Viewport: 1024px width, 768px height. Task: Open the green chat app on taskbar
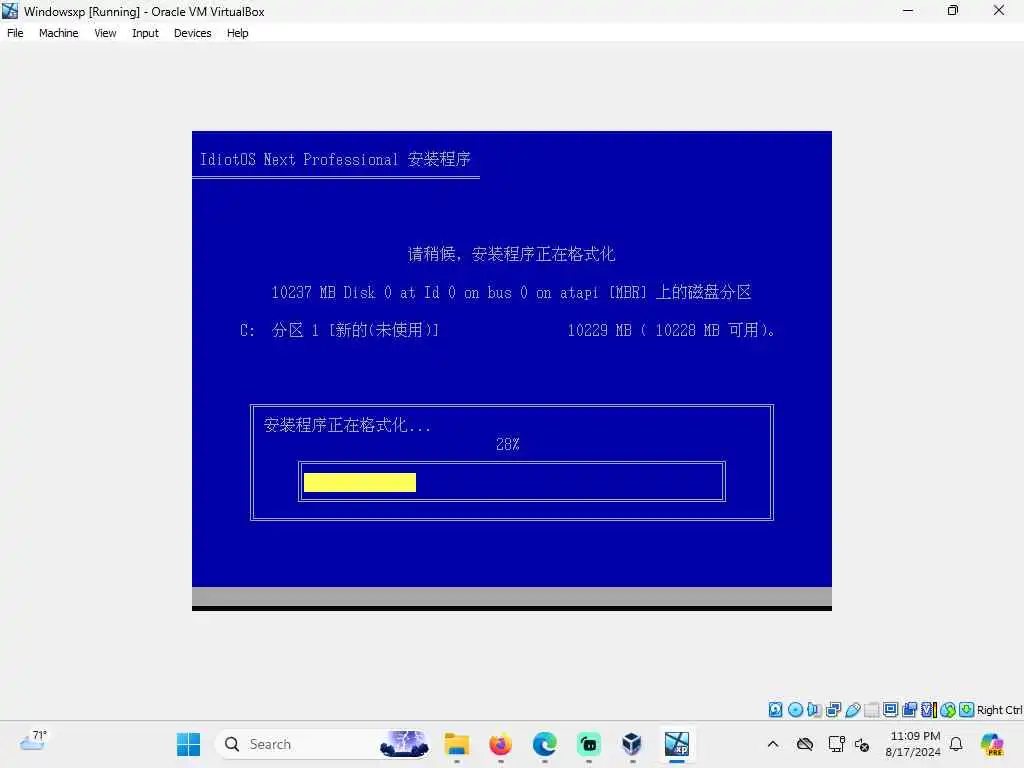coord(588,744)
